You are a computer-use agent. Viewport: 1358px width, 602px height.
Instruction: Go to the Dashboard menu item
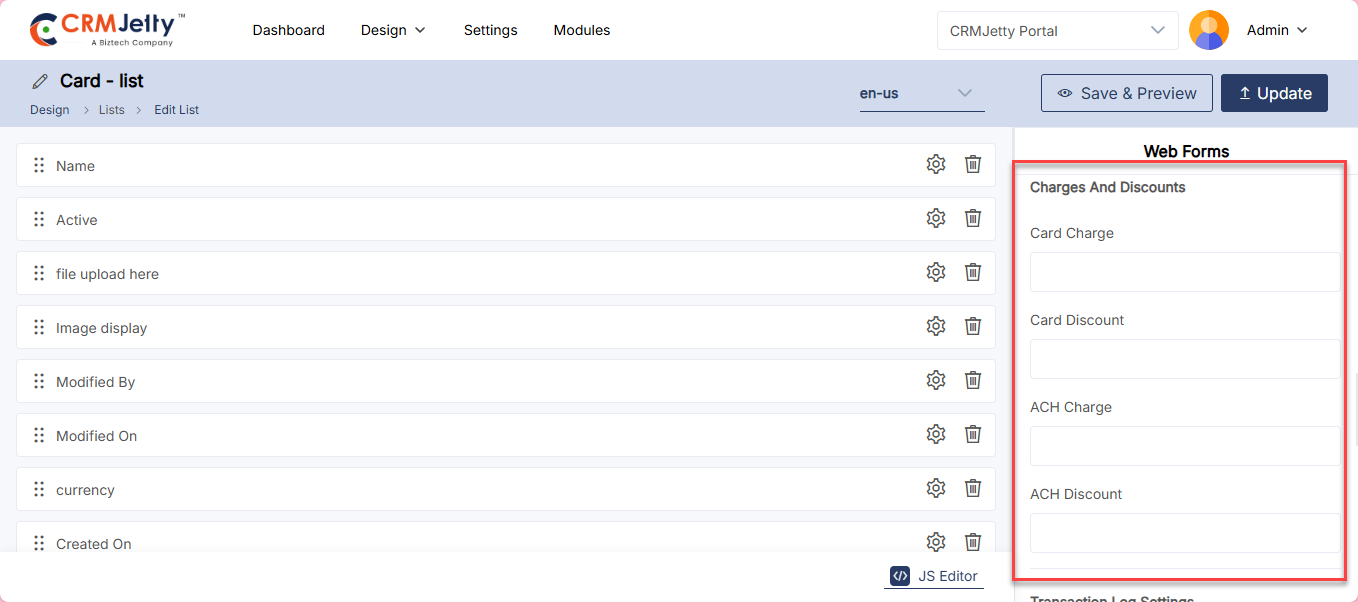(x=288, y=30)
